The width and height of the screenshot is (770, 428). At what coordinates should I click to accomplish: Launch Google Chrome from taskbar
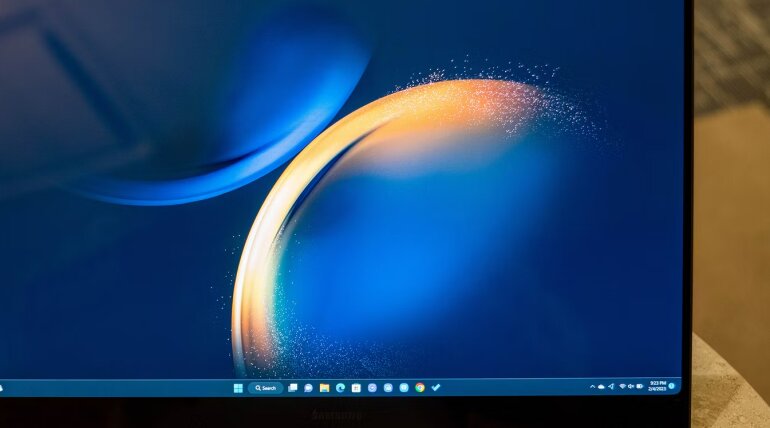(420, 388)
